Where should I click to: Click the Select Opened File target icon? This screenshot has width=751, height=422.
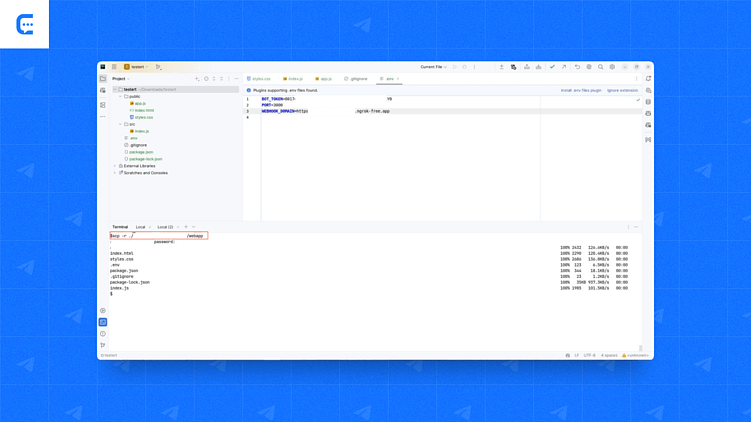tap(206, 79)
